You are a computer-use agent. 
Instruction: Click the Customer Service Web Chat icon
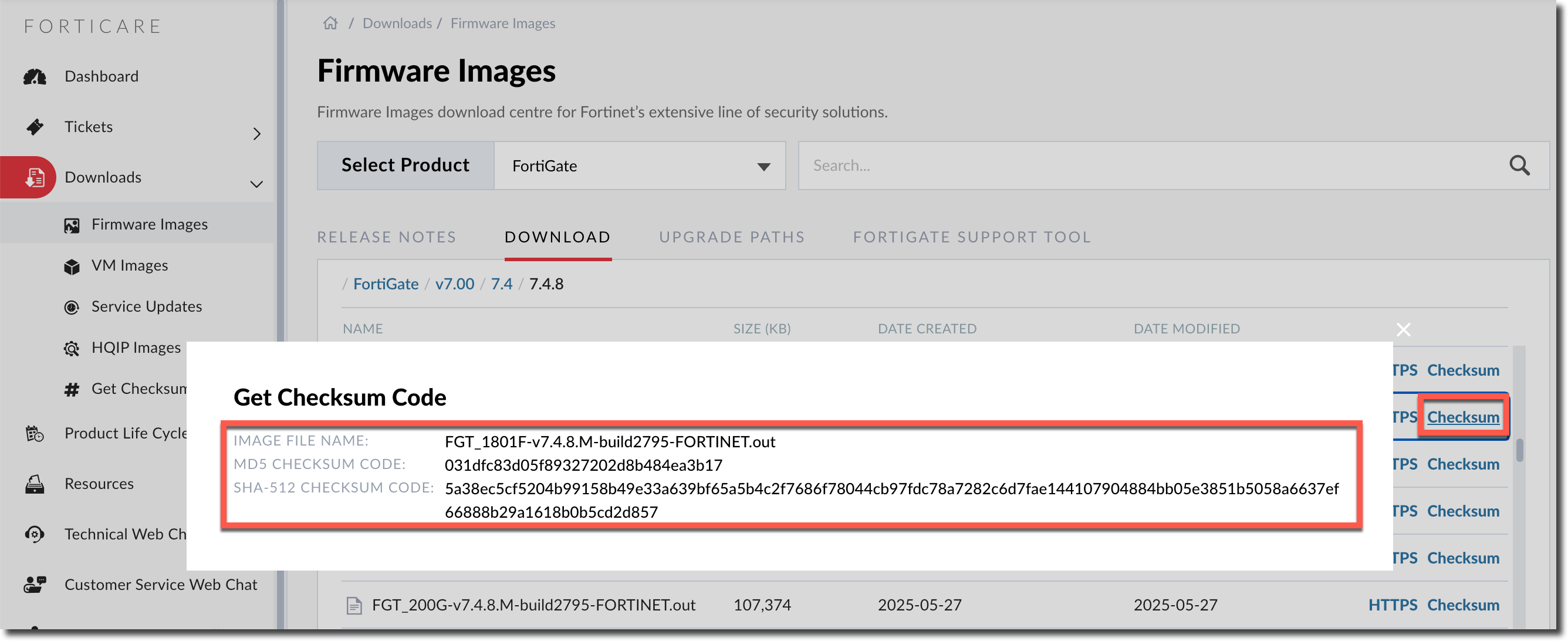click(x=35, y=585)
